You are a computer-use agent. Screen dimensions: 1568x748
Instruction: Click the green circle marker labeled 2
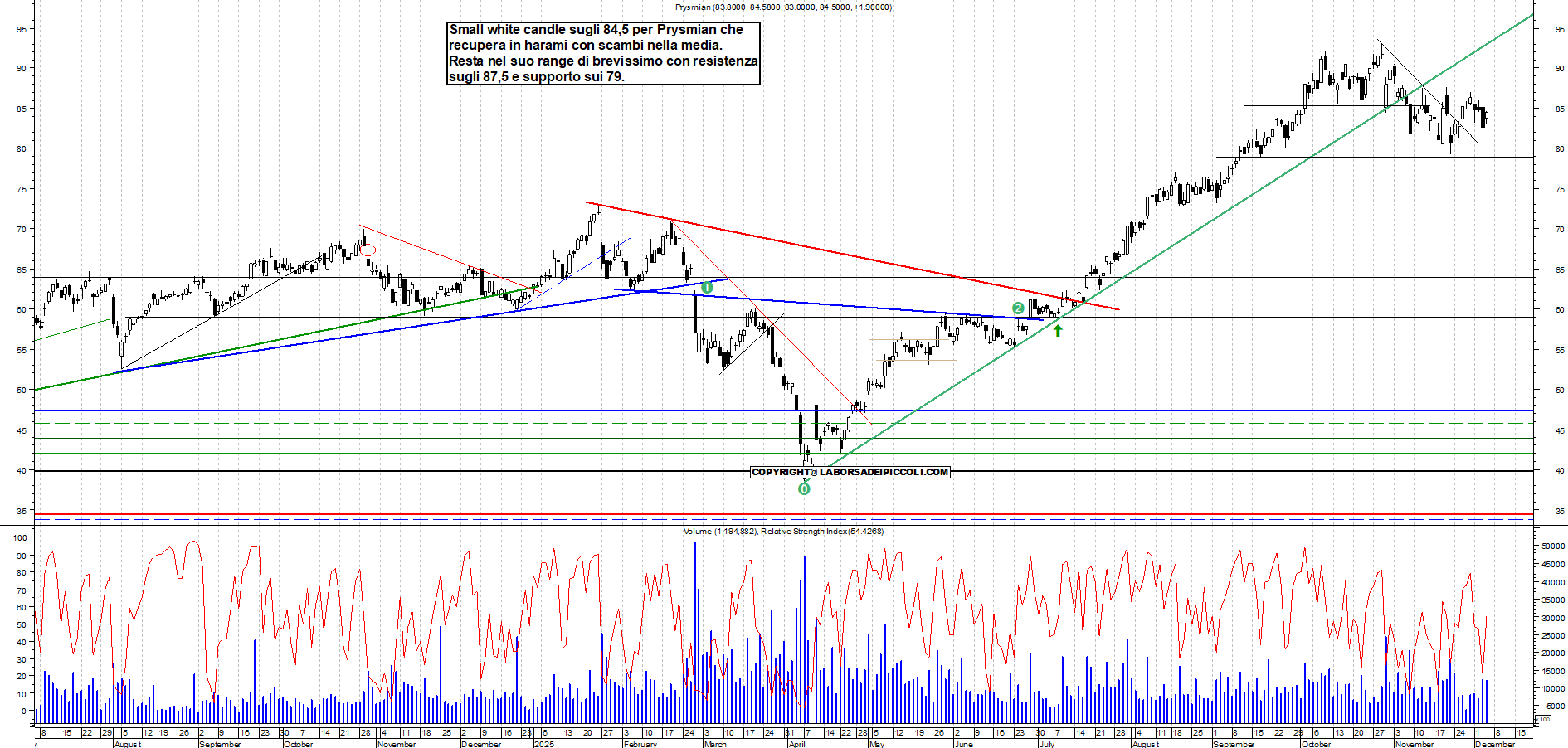[x=1018, y=308]
